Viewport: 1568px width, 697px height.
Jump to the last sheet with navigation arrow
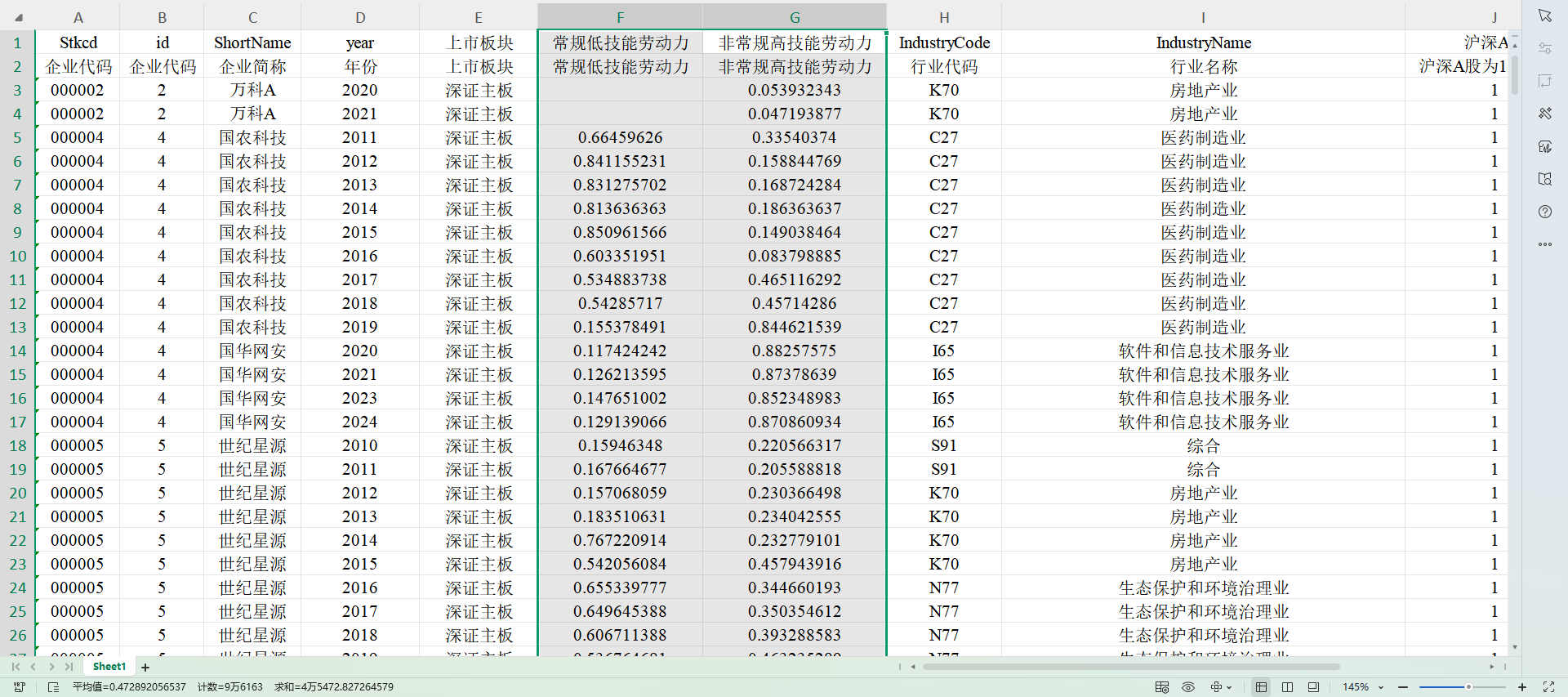pyautogui.click(x=69, y=667)
